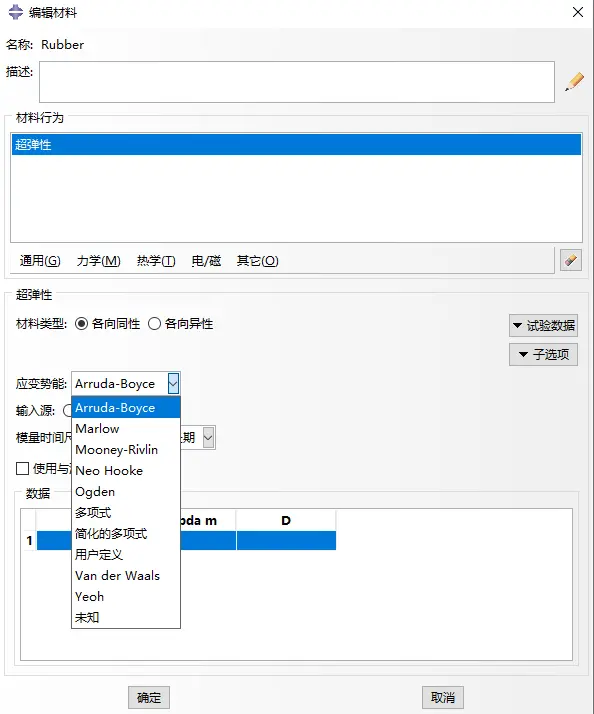The width and height of the screenshot is (594, 714).
Task: Open the 子选项 dropdown button
Action: (x=543, y=354)
